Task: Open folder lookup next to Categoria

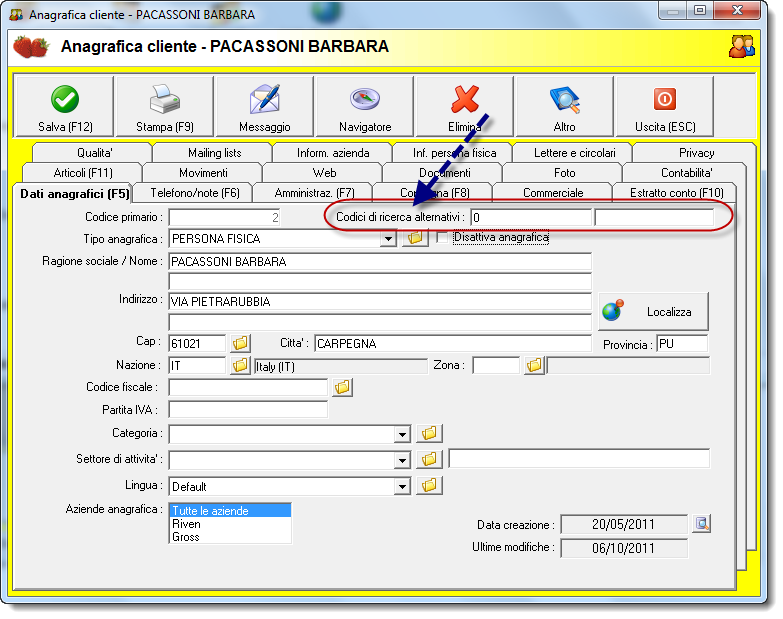Action: pos(429,433)
